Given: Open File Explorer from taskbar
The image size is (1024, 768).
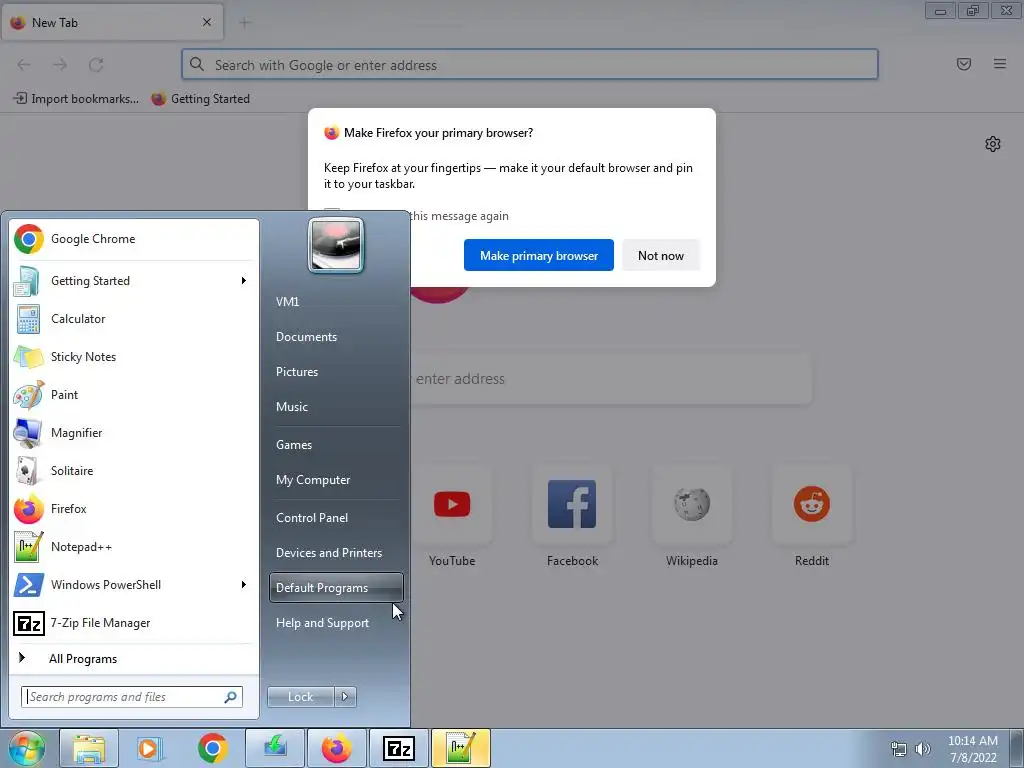Looking at the screenshot, I should (x=89, y=748).
